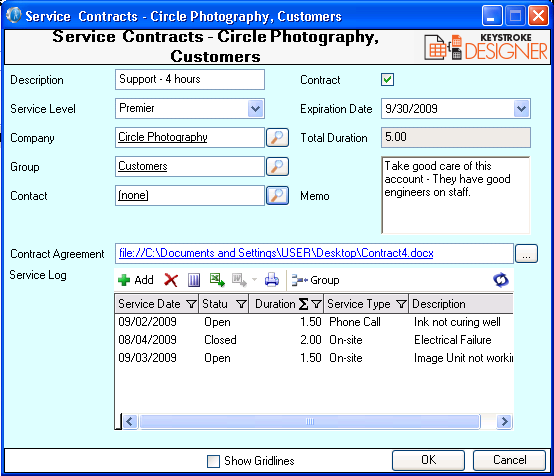This screenshot has width=554, height=476.
Task: Click the Description input field
Action: click(x=190, y=80)
